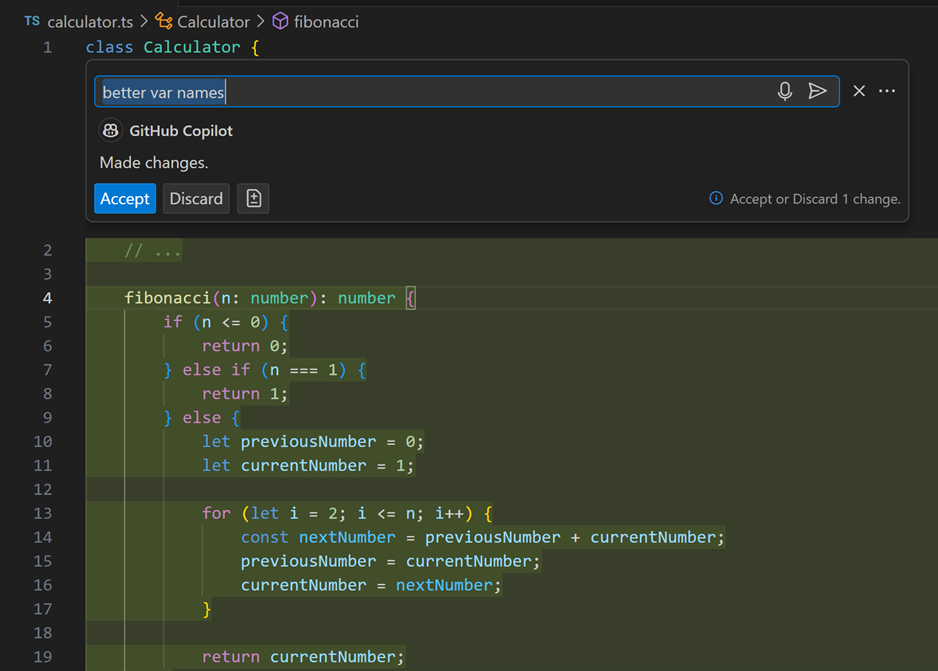Click 'const nextNumber' declaration on line 14
This screenshot has height=671, width=938.
tap(318, 538)
